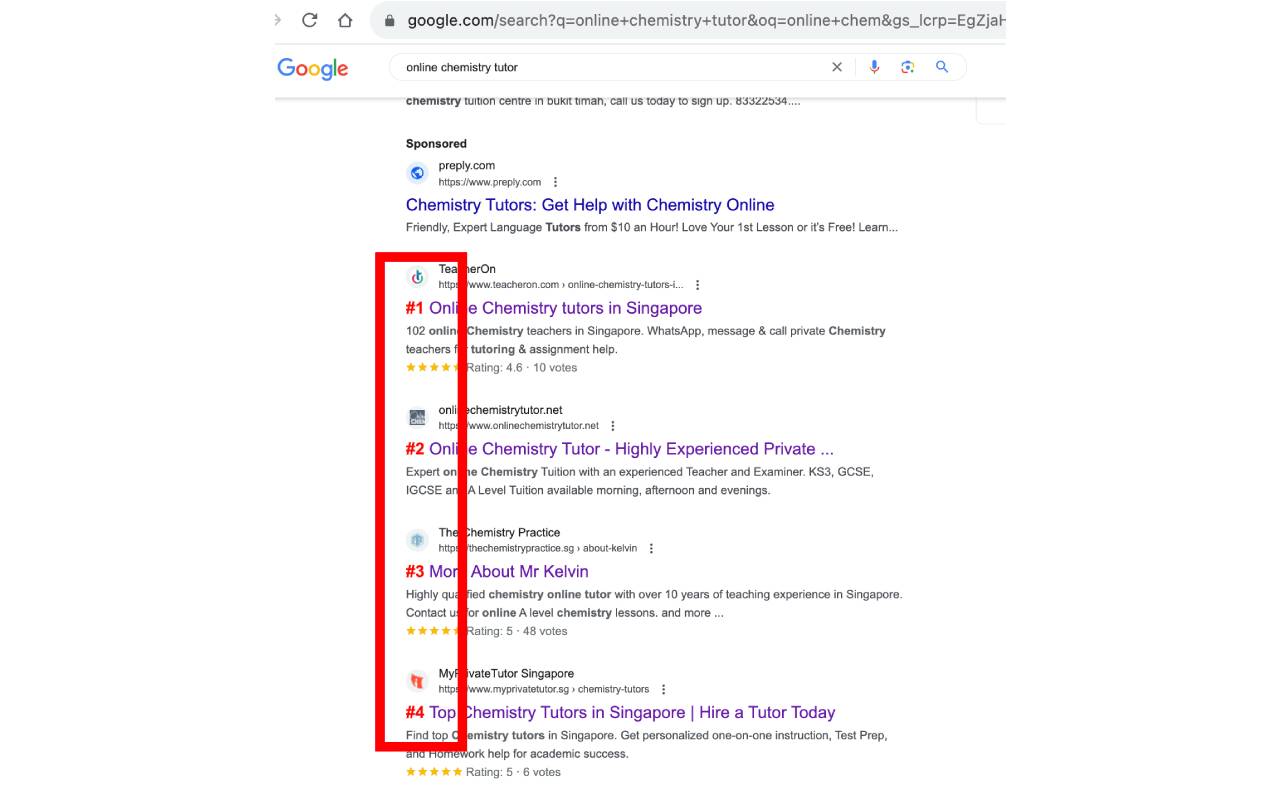Screen dimensions: 1280x800
Task: Open Online Chemistry tutors in Singapore result
Action: [565, 308]
